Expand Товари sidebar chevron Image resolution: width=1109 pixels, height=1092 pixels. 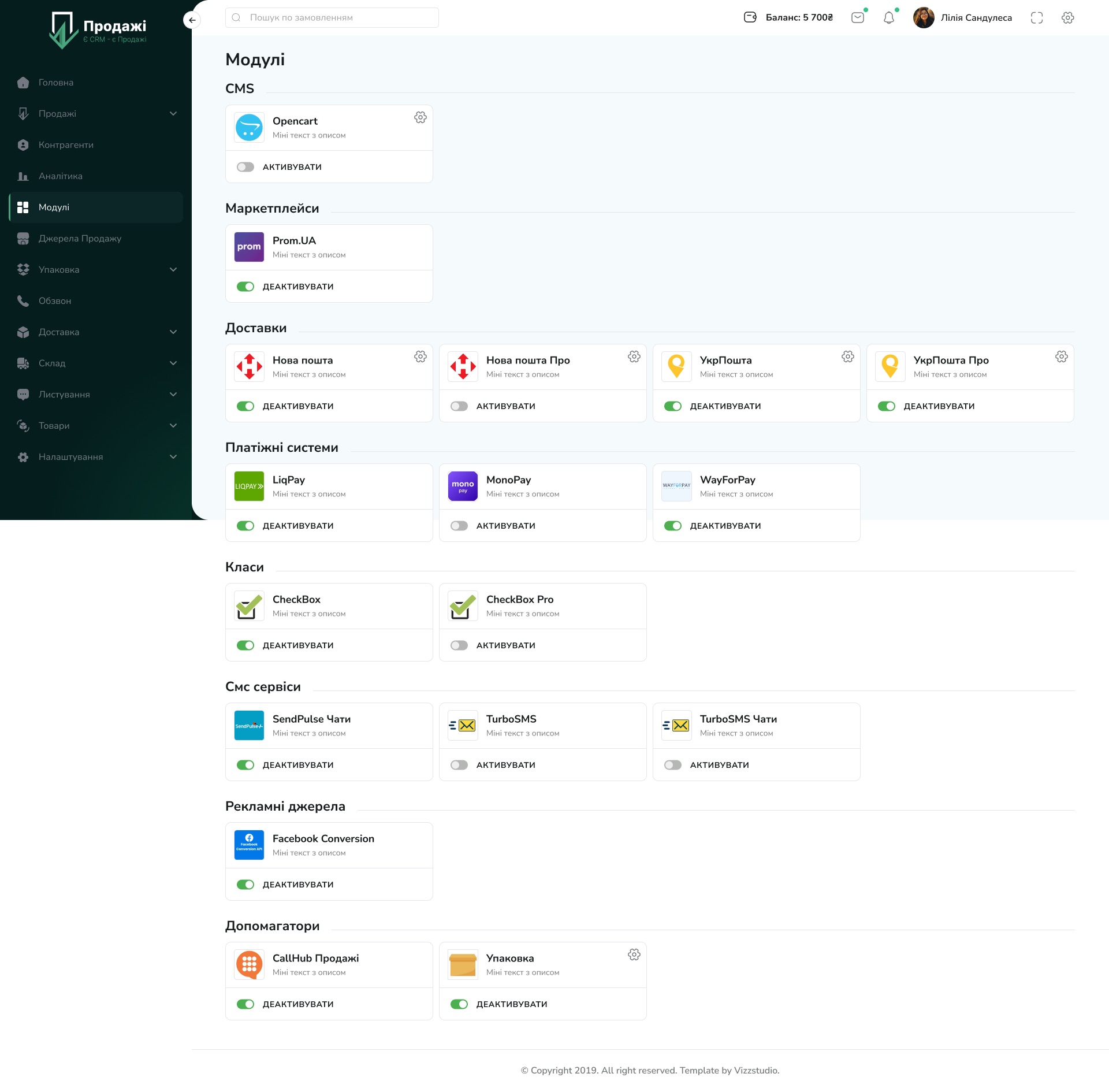(173, 426)
